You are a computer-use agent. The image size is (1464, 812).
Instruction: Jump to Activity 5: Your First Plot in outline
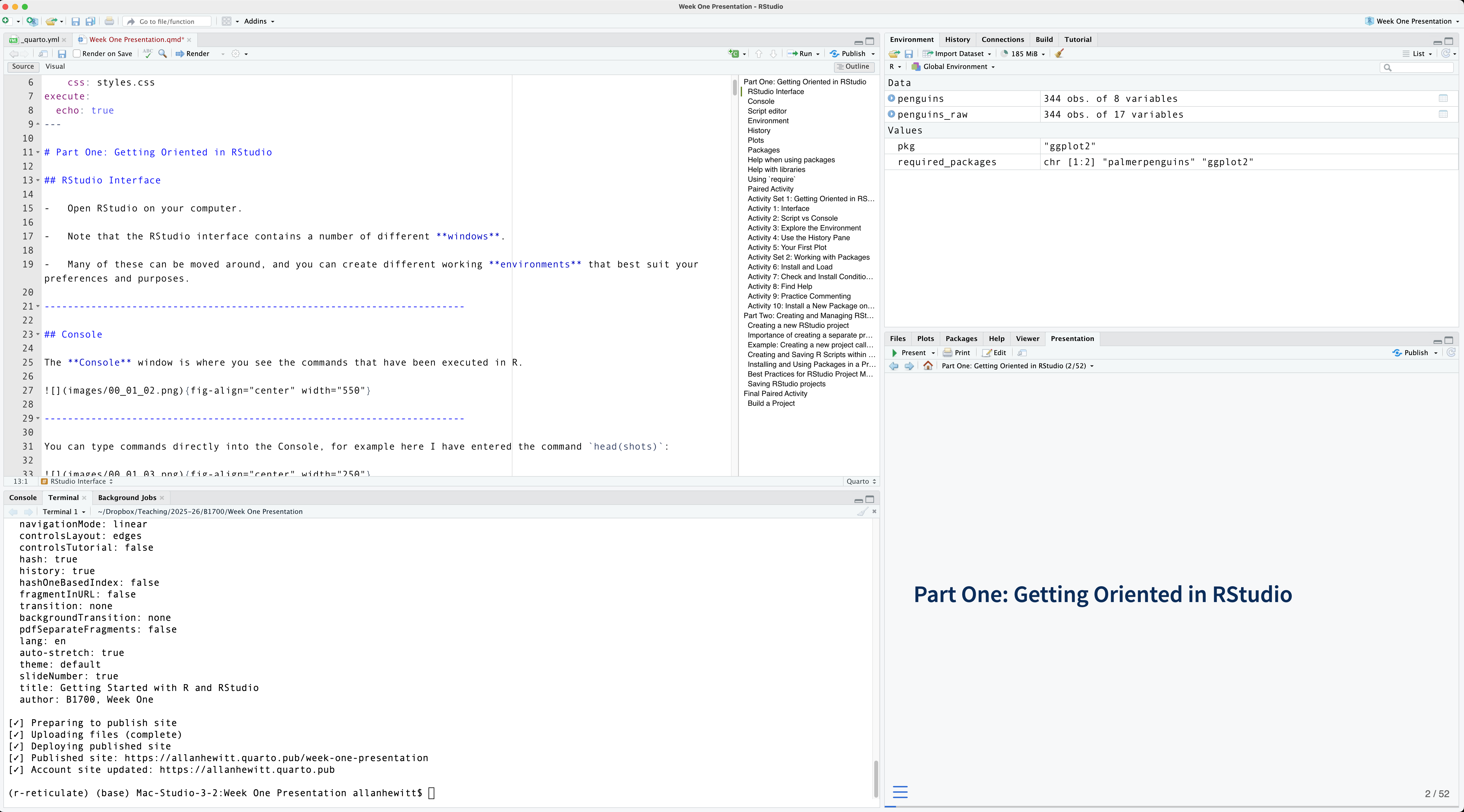[x=787, y=247]
